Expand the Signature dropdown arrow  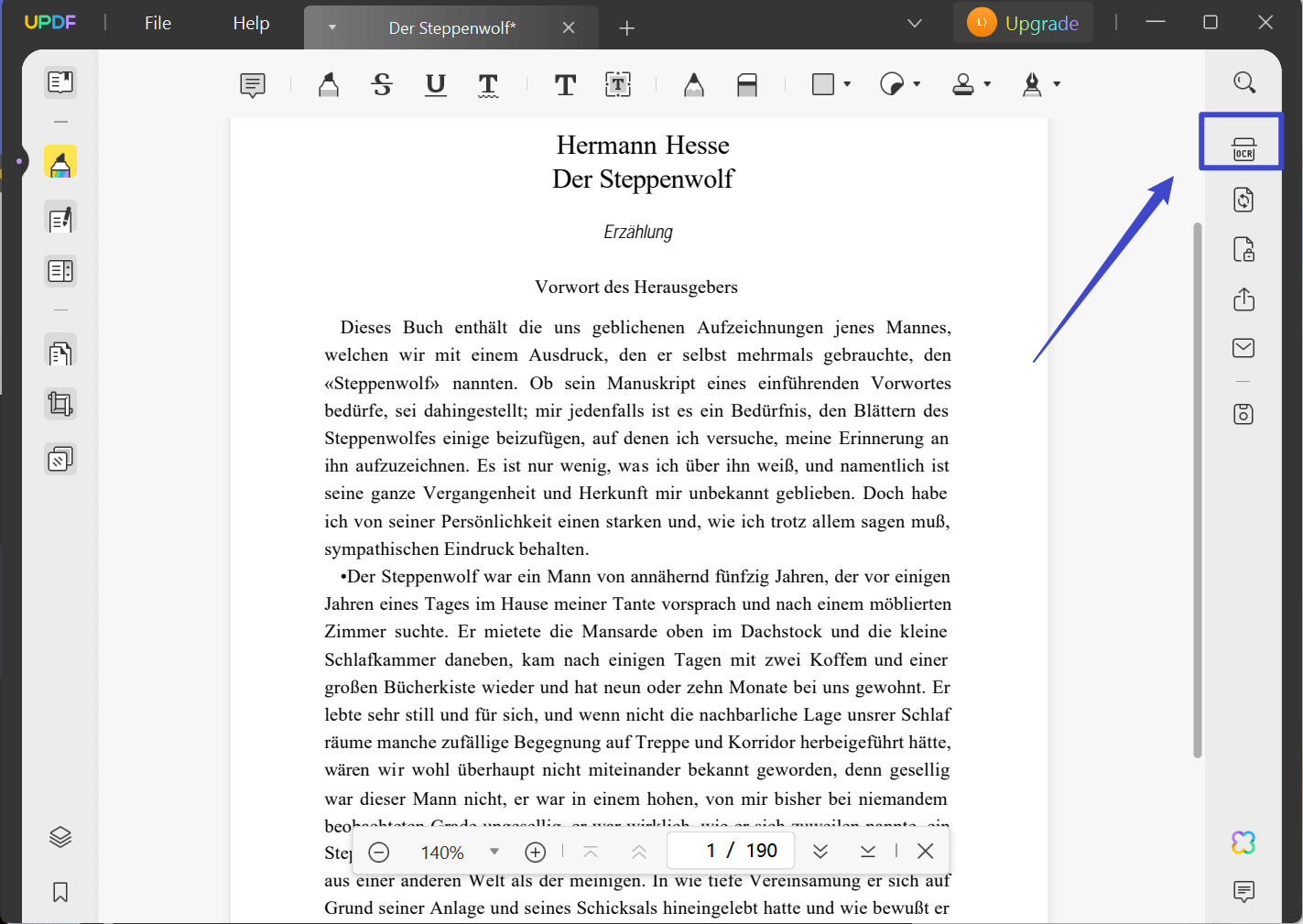(x=1057, y=84)
